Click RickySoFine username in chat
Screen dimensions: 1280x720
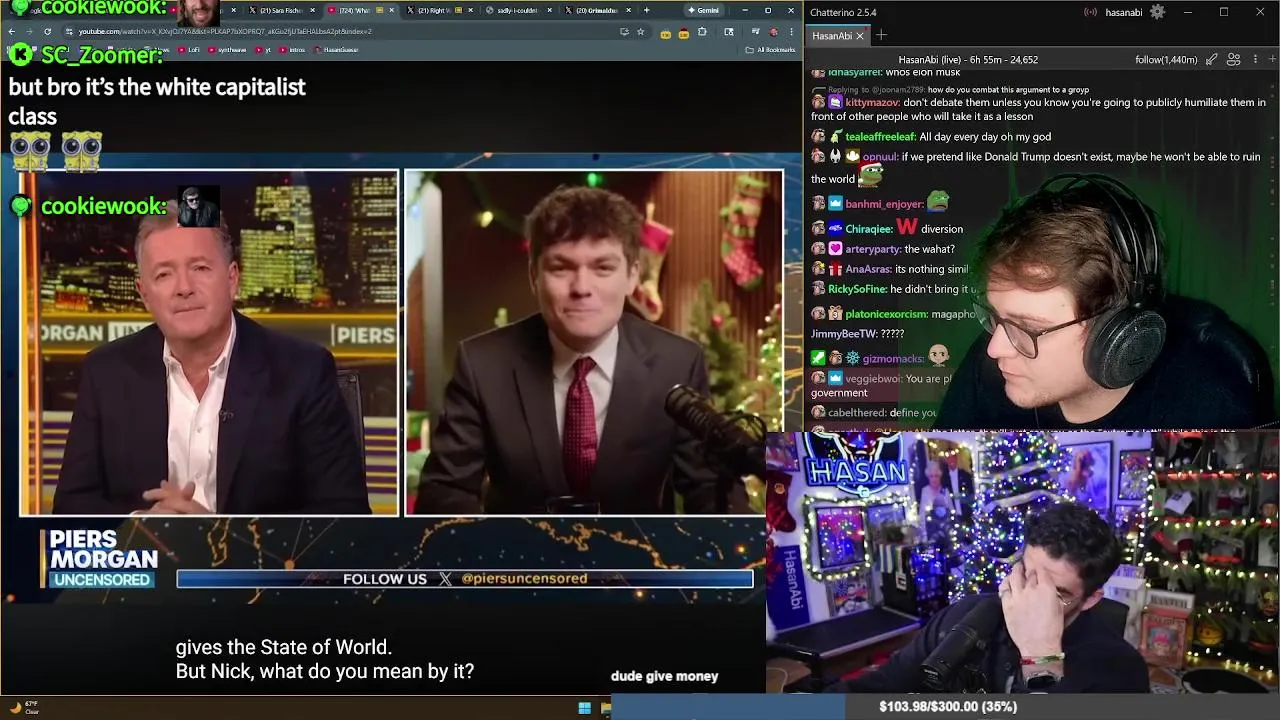pos(857,289)
